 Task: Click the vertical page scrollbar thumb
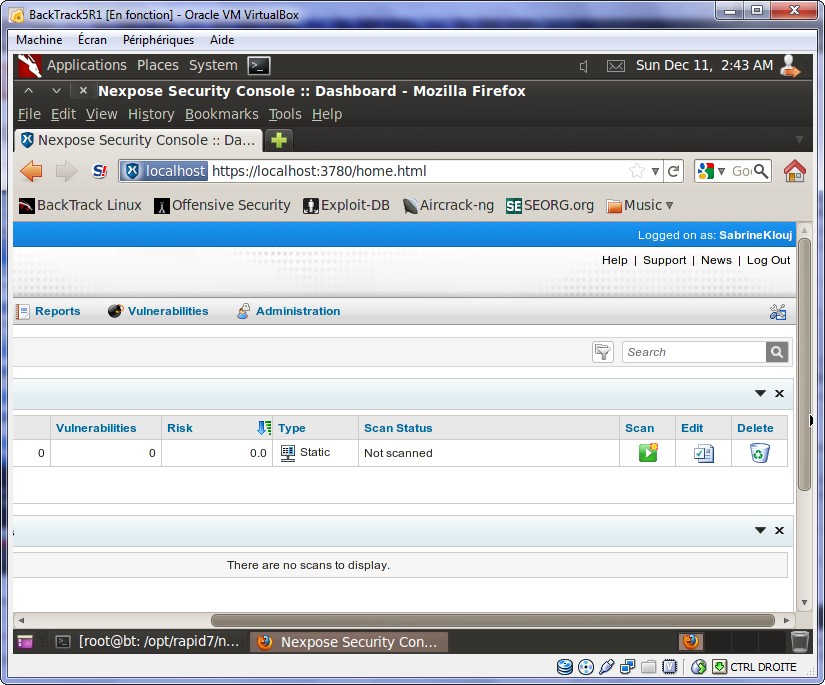[x=803, y=364]
